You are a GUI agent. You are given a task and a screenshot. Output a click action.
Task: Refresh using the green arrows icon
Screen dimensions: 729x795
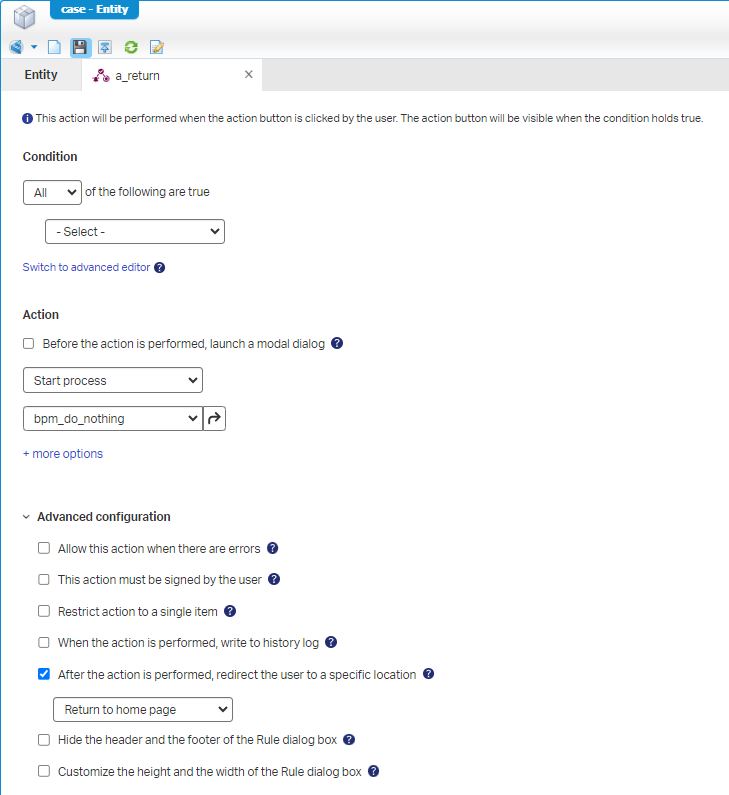point(131,47)
